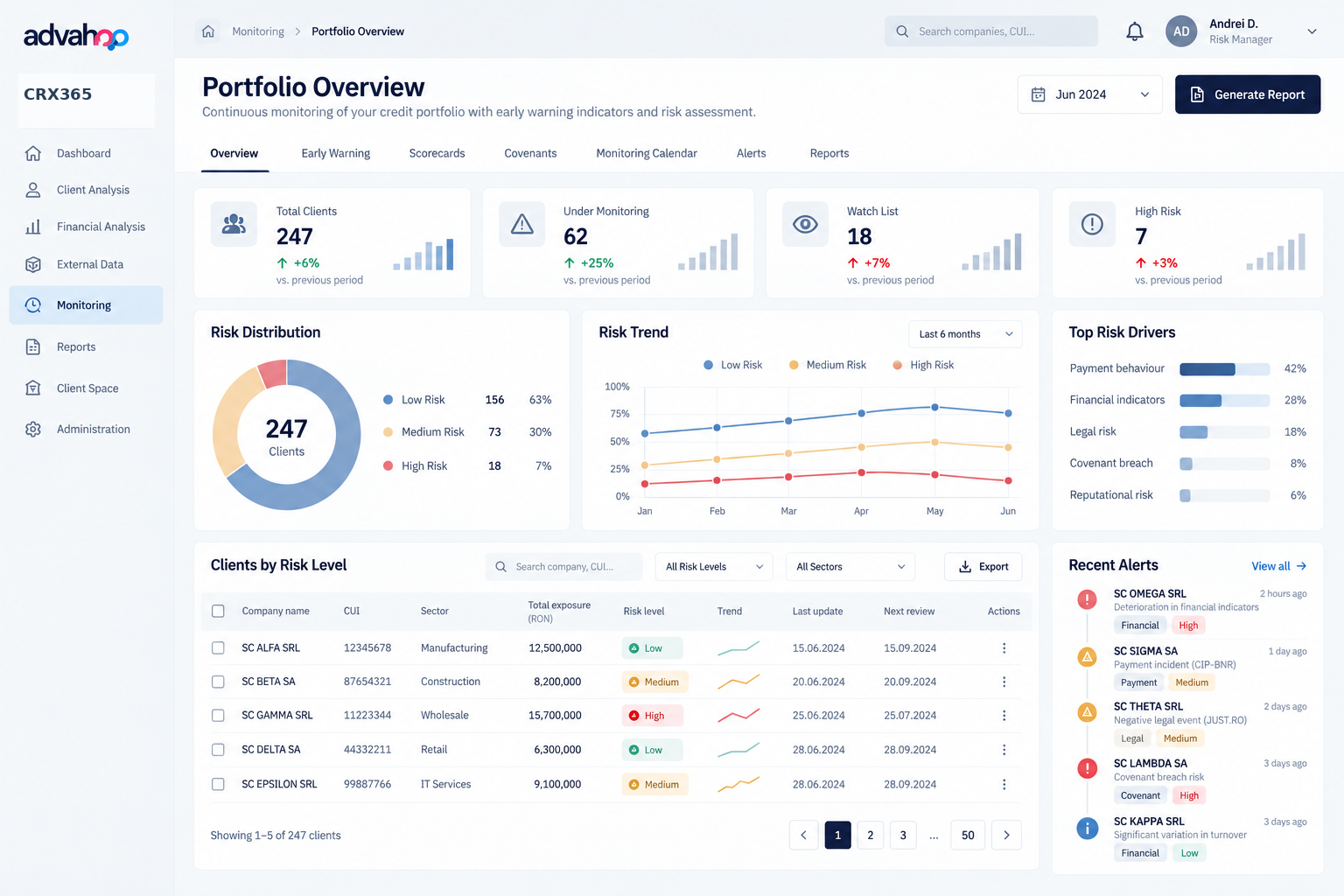Open the notifications bell
The width and height of the screenshot is (1344, 896).
click(x=1135, y=31)
